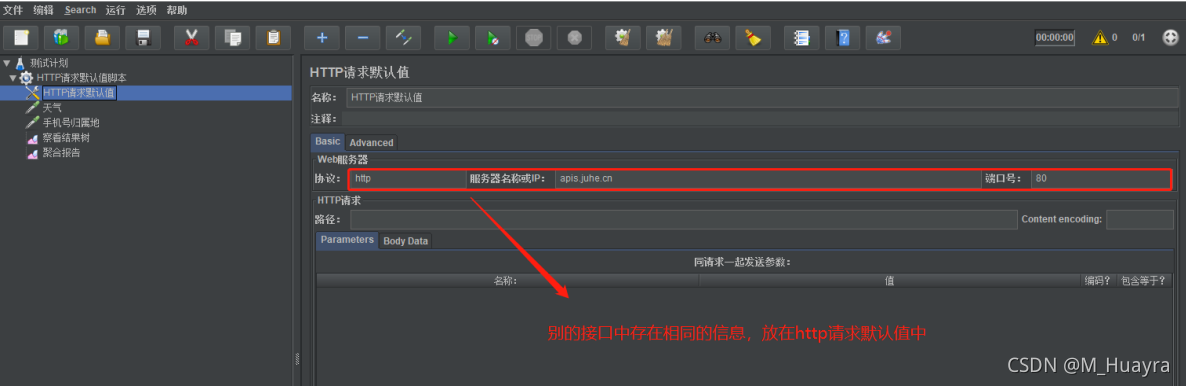The image size is (1186, 387).
Task: Select the 测试计划 root item
Action: [49, 63]
